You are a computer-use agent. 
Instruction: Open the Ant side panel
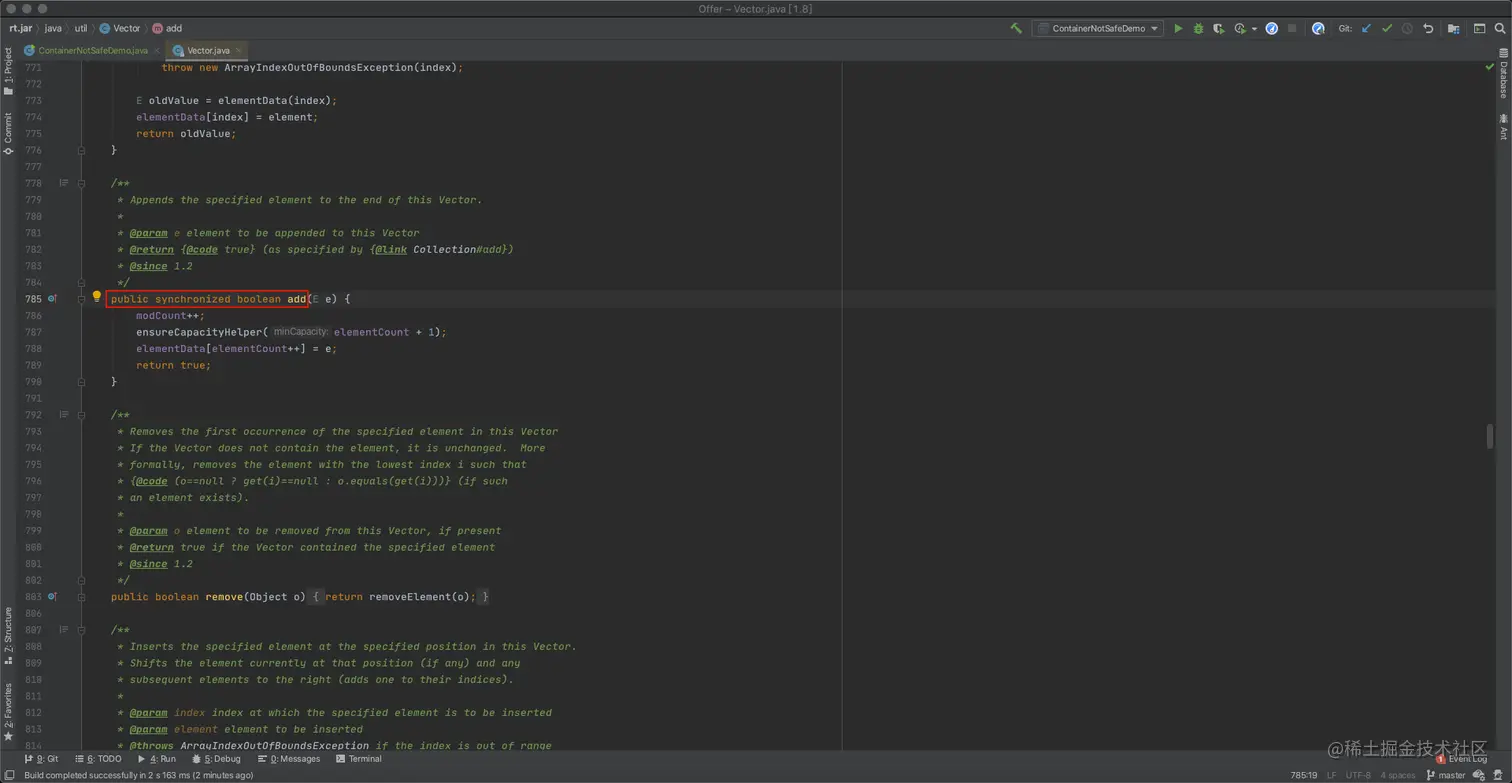(x=1503, y=126)
